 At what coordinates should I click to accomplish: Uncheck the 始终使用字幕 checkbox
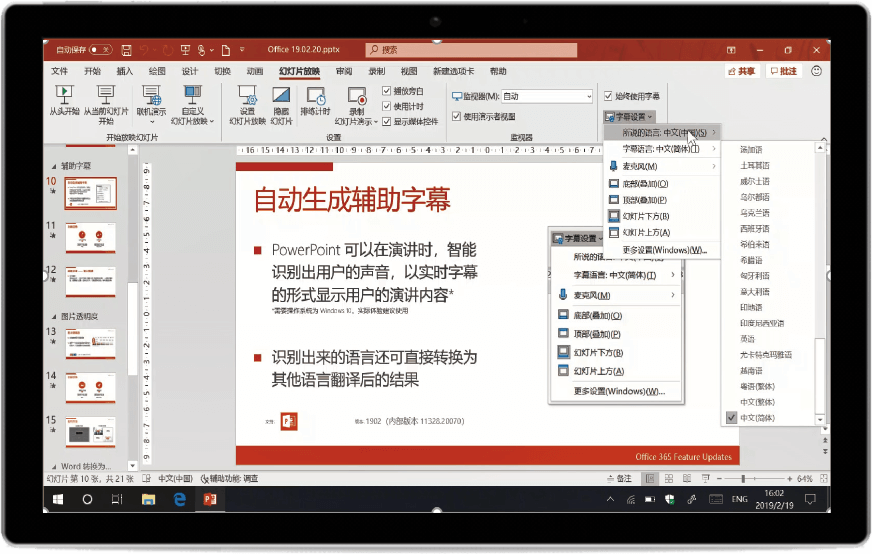608,96
